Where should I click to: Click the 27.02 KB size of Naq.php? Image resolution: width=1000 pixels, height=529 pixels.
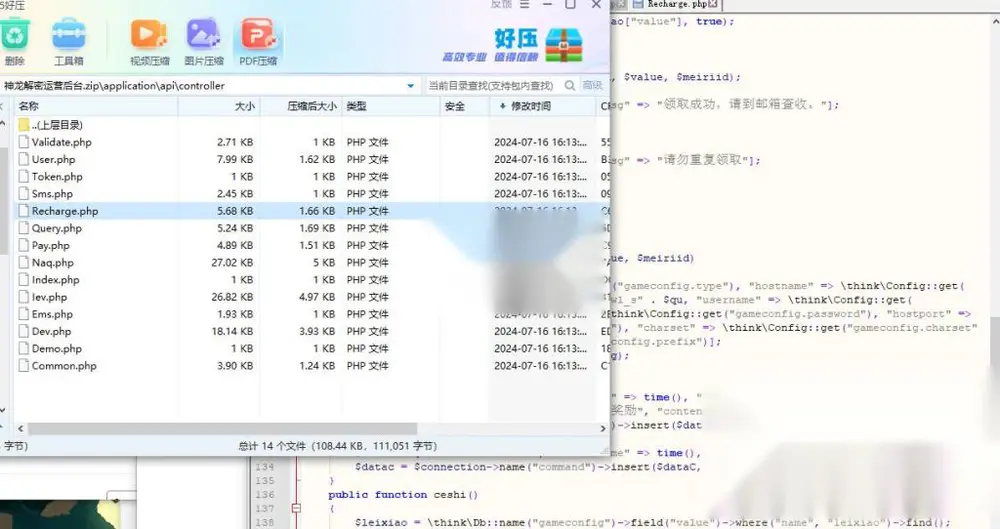click(x=232, y=262)
